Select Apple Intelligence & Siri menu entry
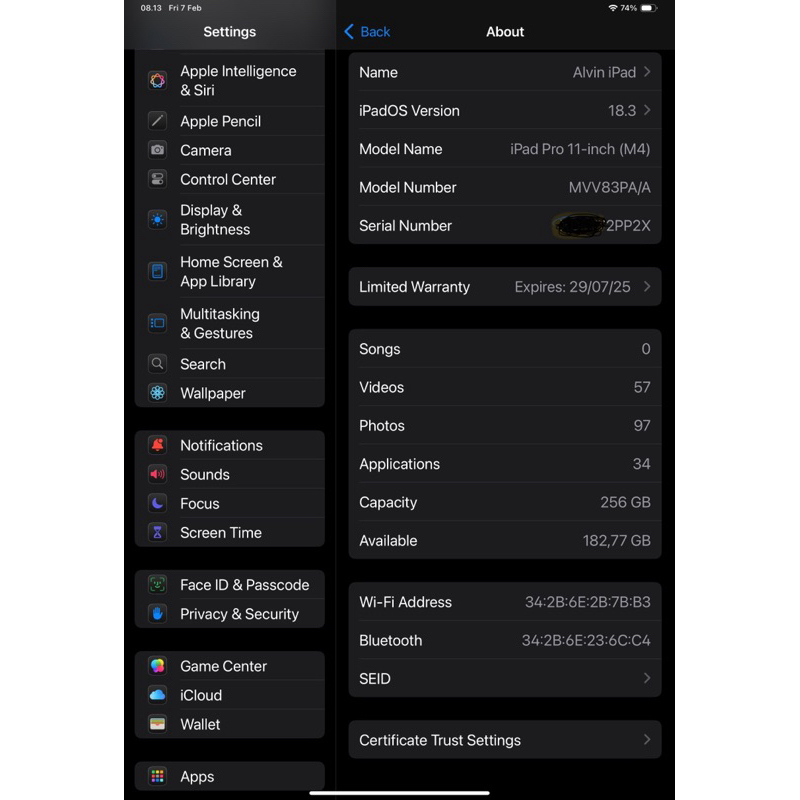Image resolution: width=800 pixels, height=800 pixels. click(230, 81)
